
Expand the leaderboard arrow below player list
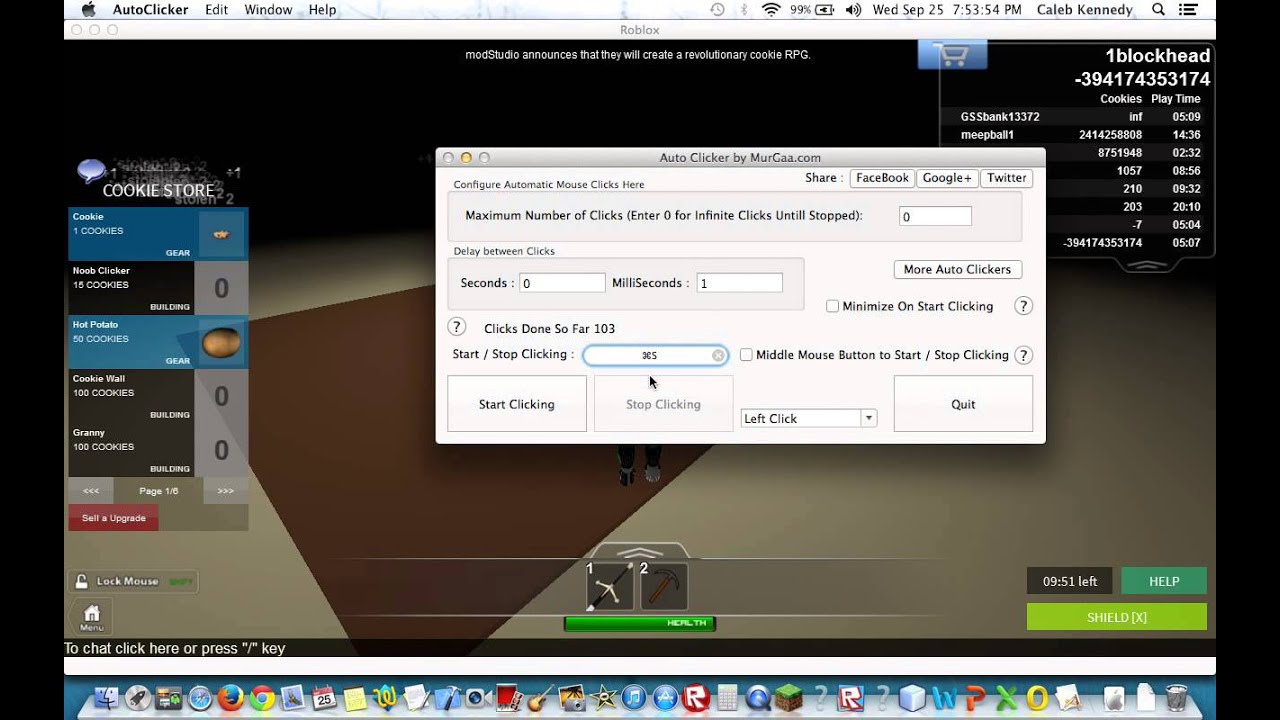pyautogui.click(x=1145, y=266)
